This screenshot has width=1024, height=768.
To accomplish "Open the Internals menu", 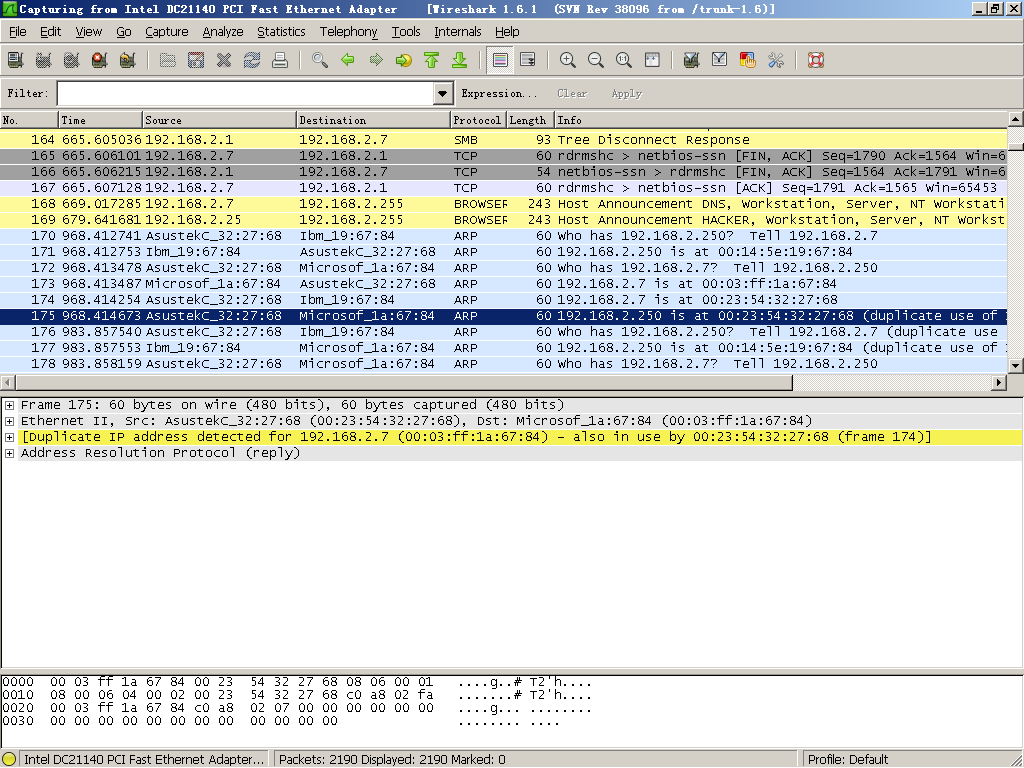I will [x=457, y=31].
